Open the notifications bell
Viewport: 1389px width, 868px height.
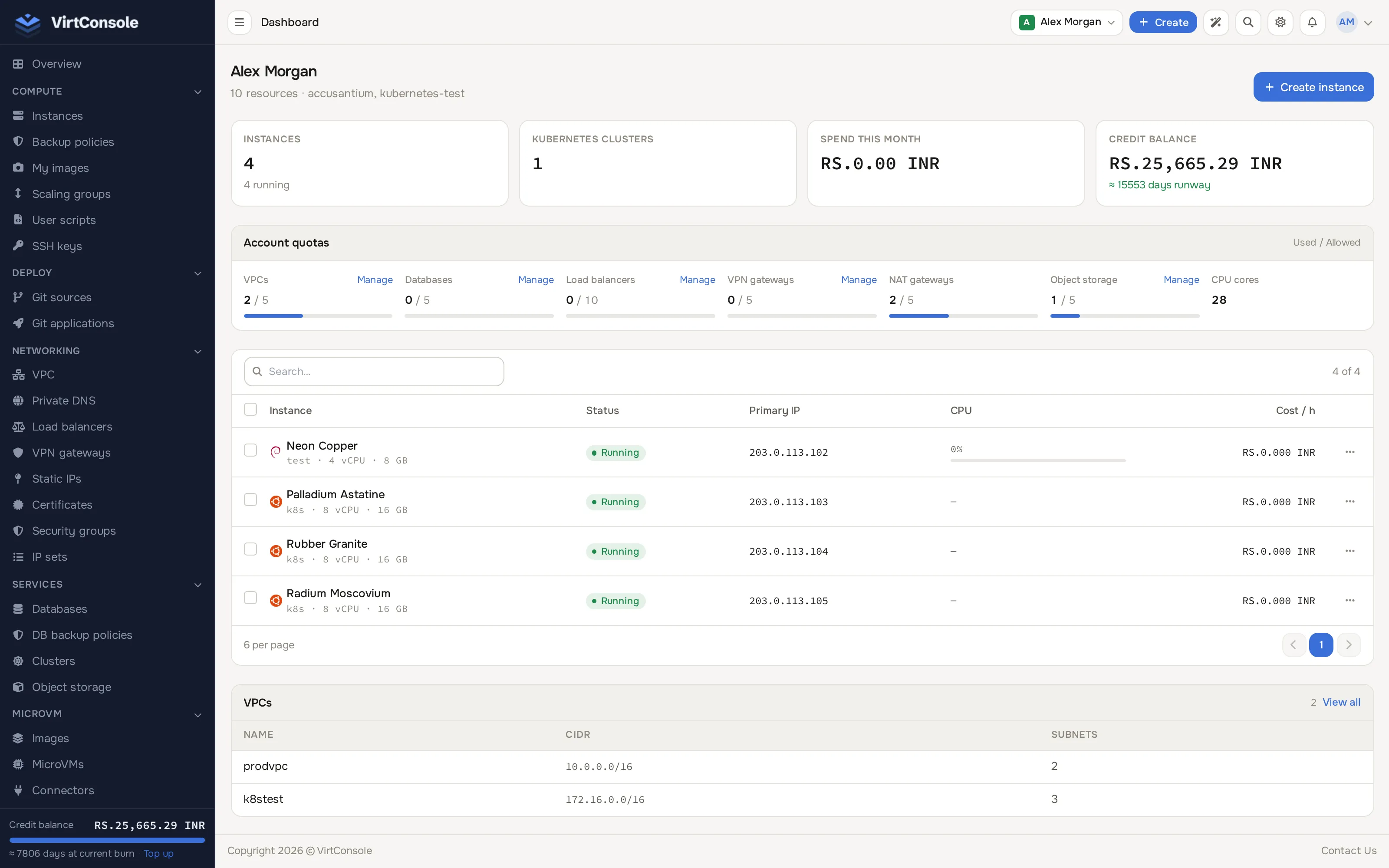pyautogui.click(x=1312, y=23)
